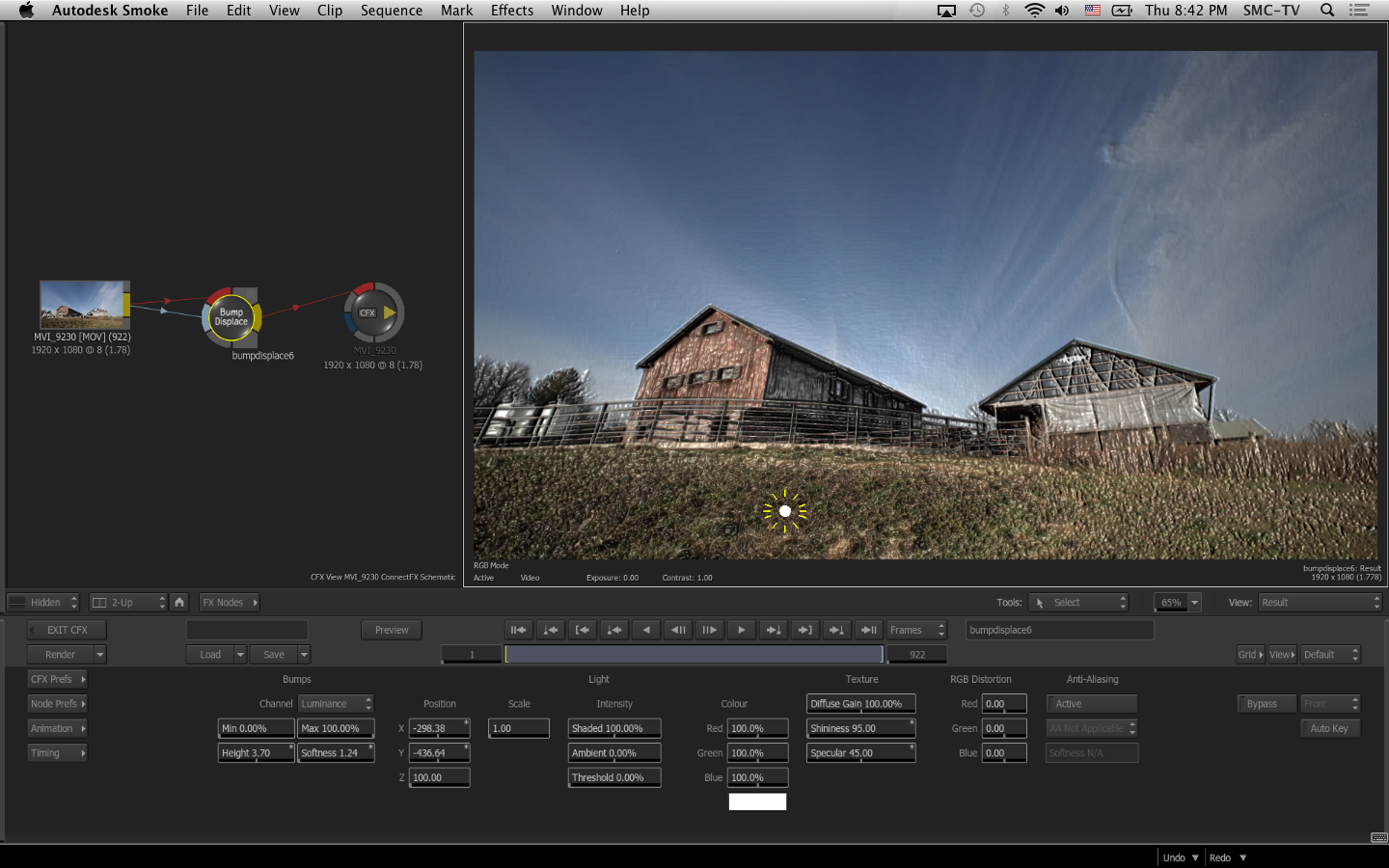Go to the last frame
This screenshot has width=1389, height=868.
pos(868,630)
